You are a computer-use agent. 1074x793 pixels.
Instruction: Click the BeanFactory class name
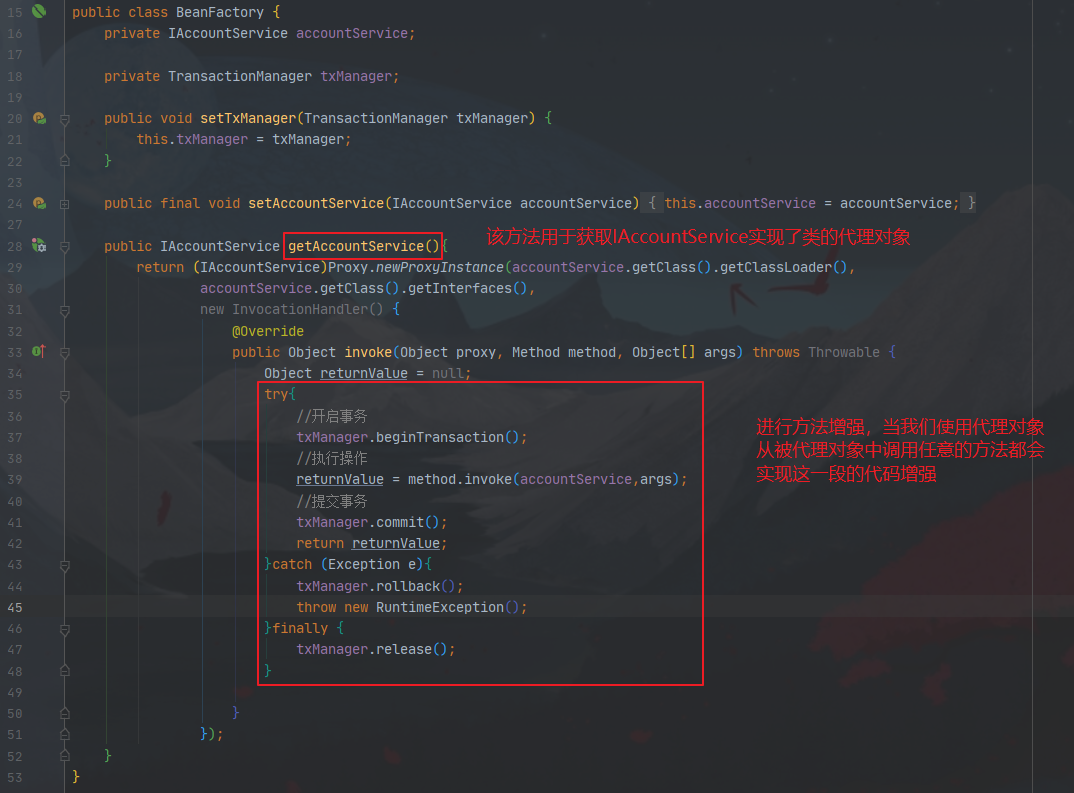(x=219, y=12)
